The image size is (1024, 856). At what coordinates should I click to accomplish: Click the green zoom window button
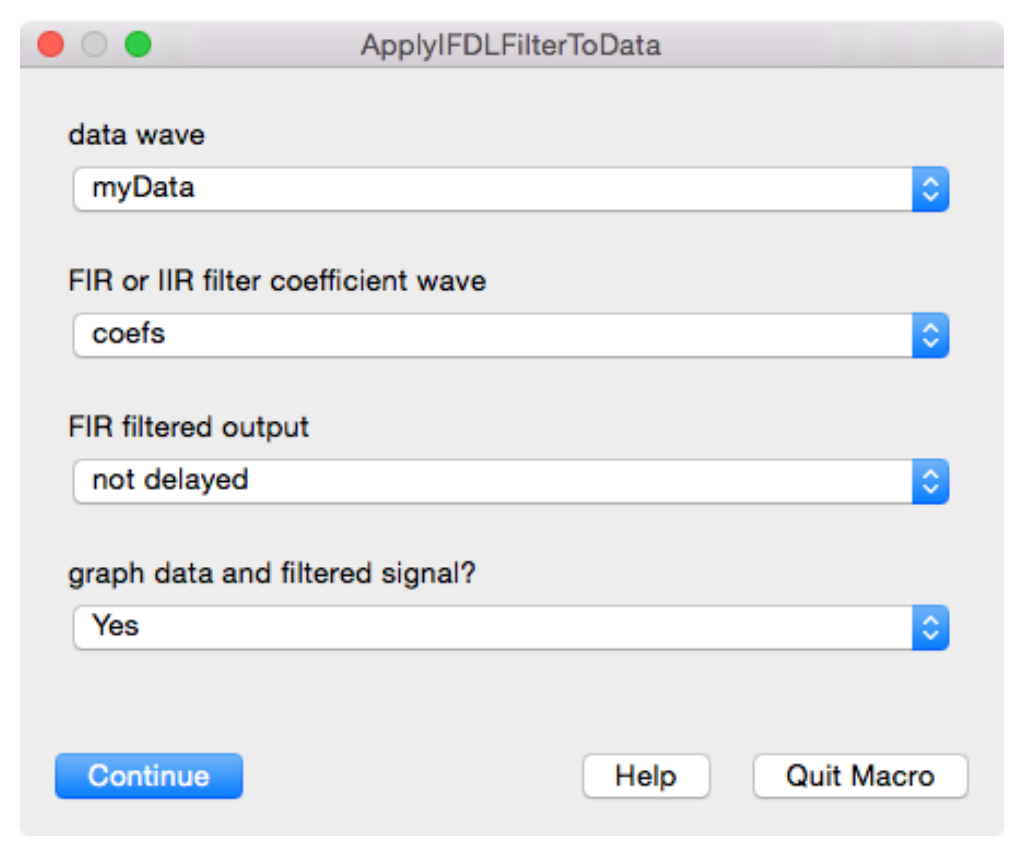(138, 45)
